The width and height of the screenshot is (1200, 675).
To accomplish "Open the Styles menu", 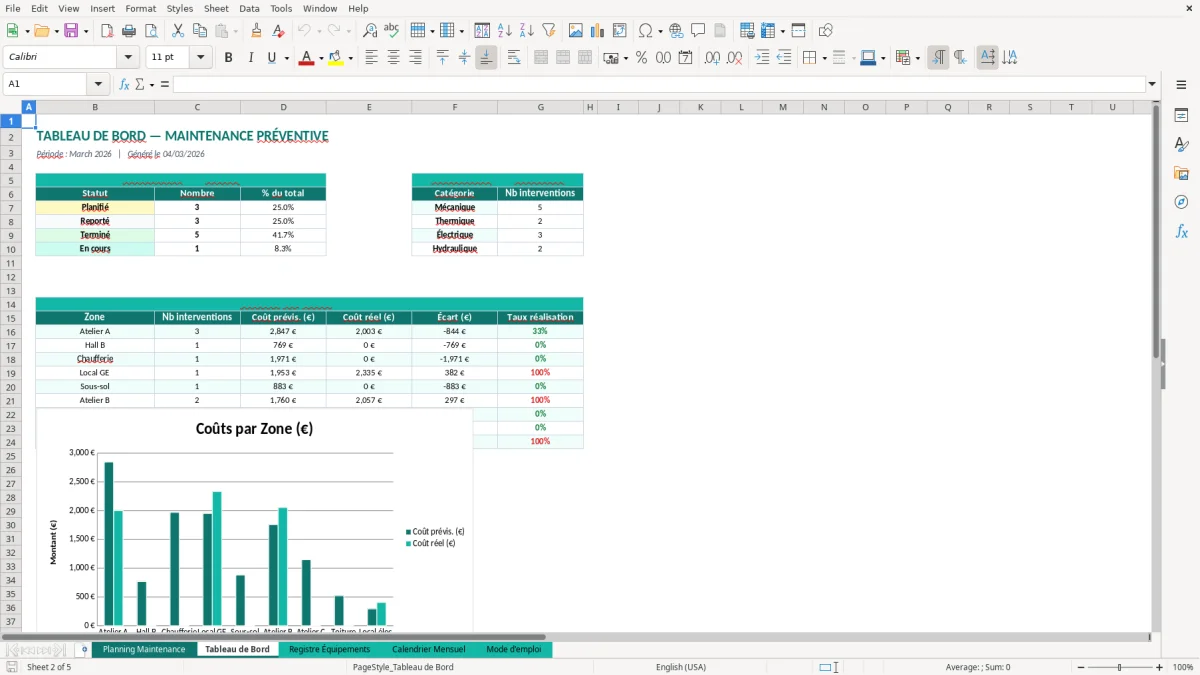I will click(180, 8).
